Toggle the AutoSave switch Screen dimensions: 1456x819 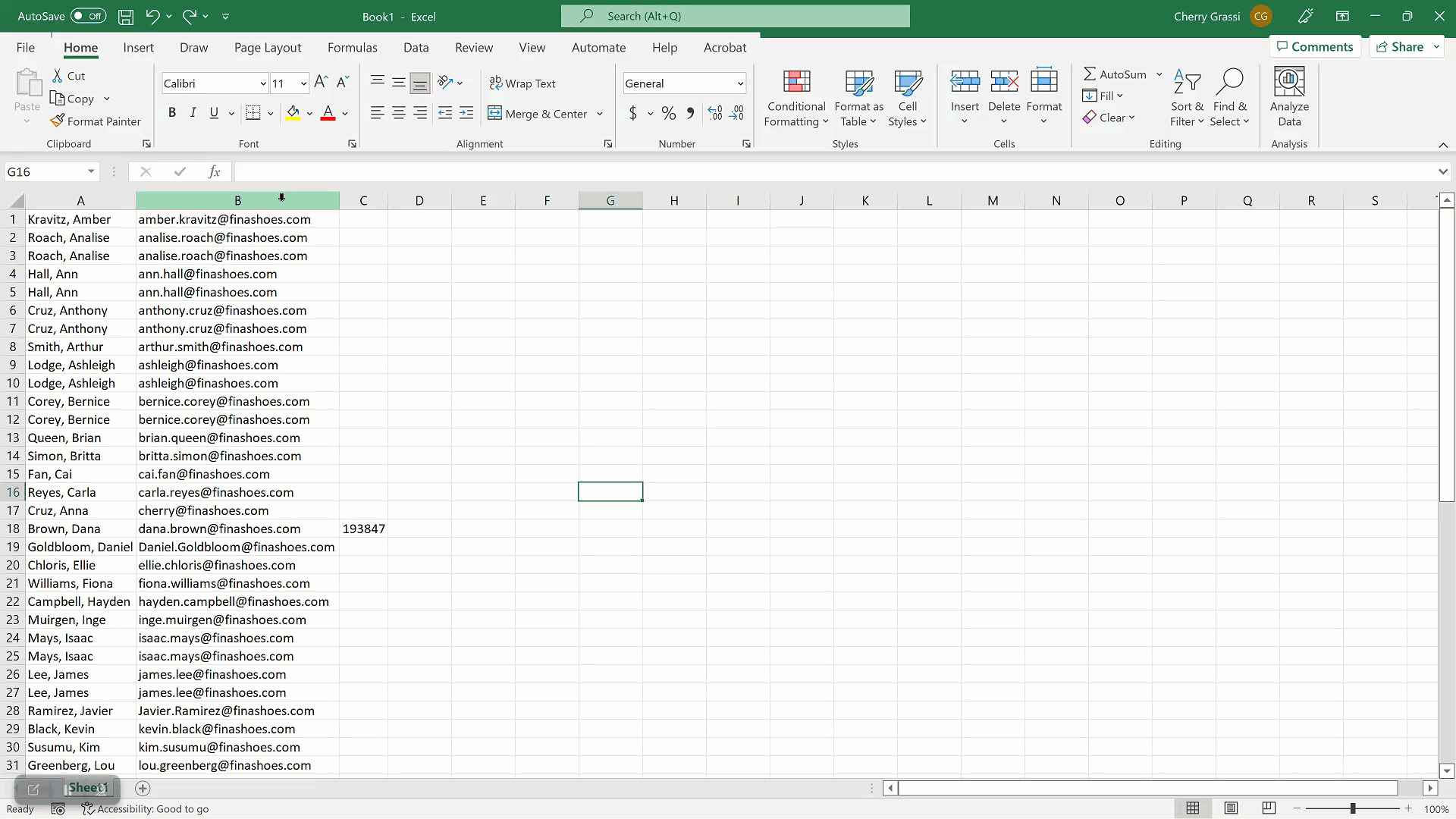pos(88,16)
